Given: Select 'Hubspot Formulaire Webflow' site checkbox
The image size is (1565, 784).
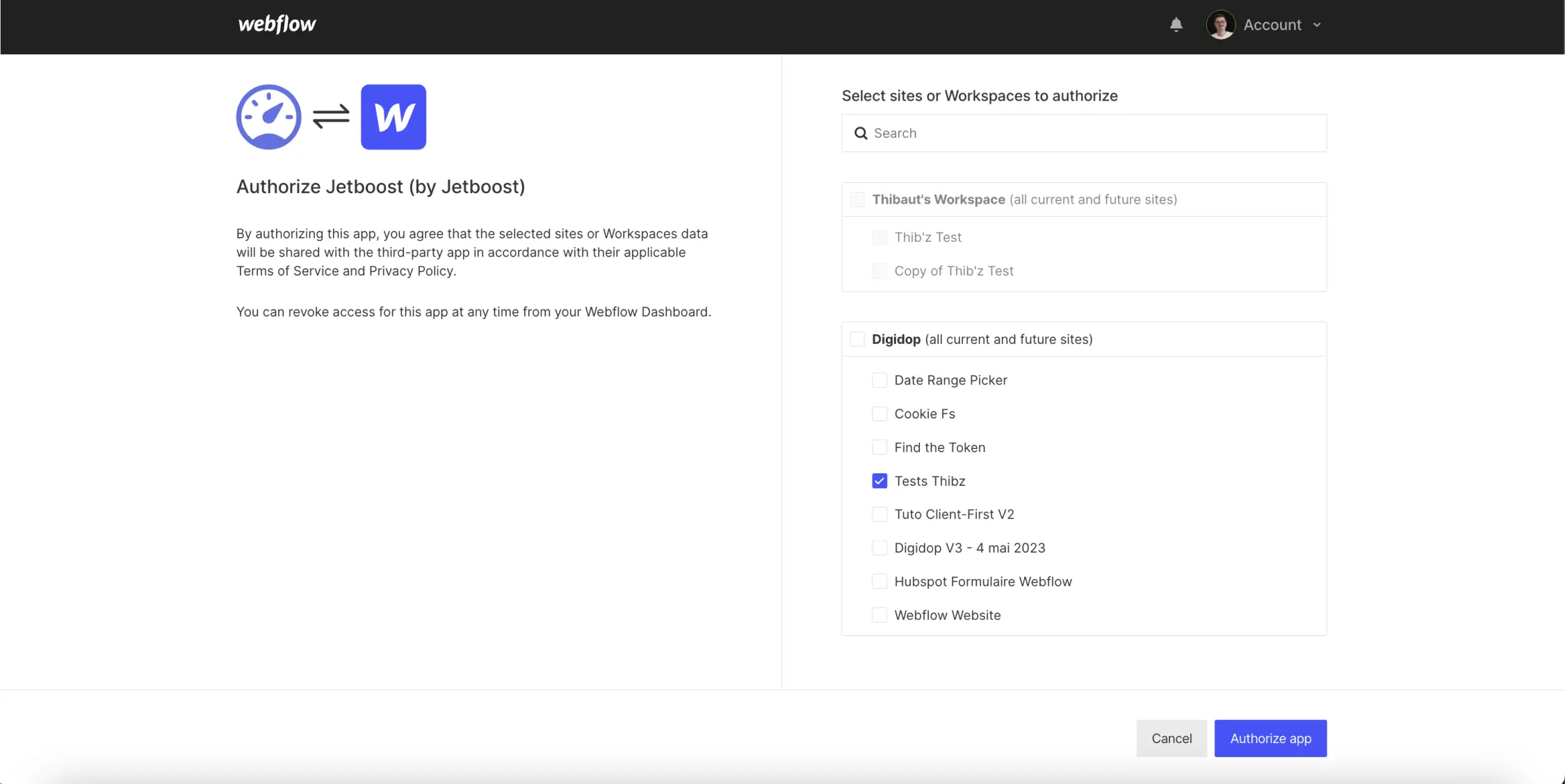Looking at the screenshot, I should coord(879,581).
